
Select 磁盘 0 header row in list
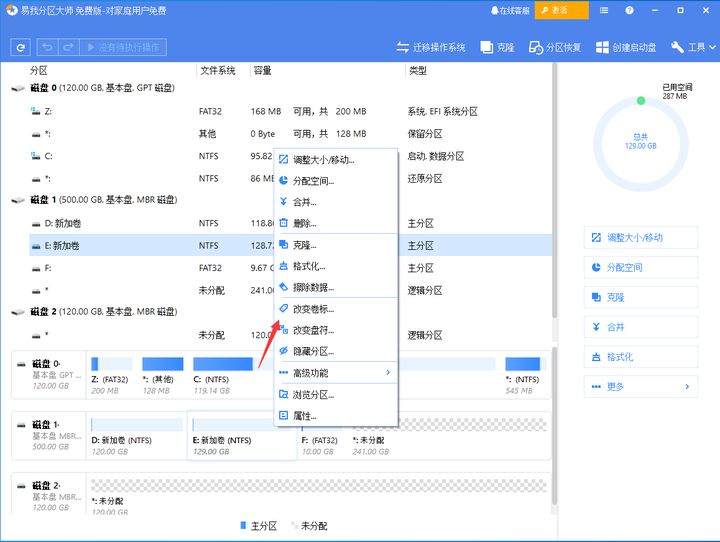281,88
